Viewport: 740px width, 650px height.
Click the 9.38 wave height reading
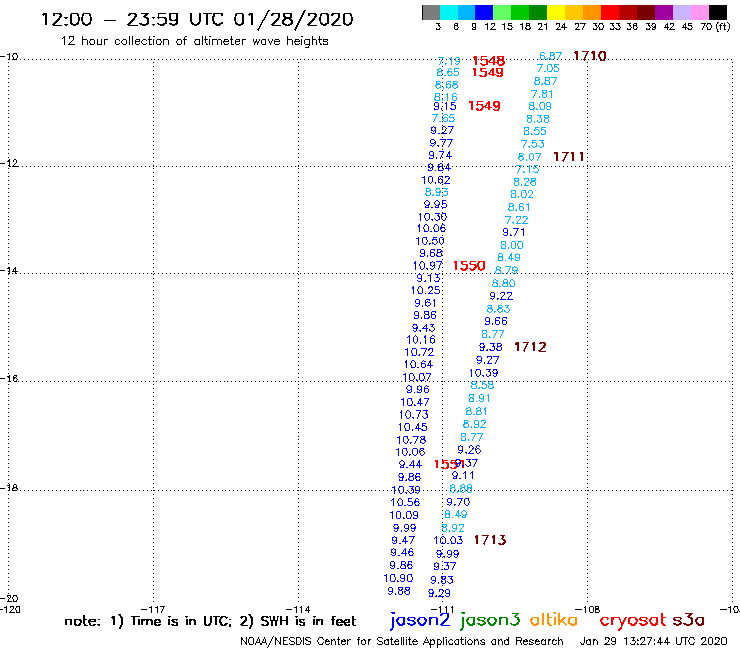(490, 347)
